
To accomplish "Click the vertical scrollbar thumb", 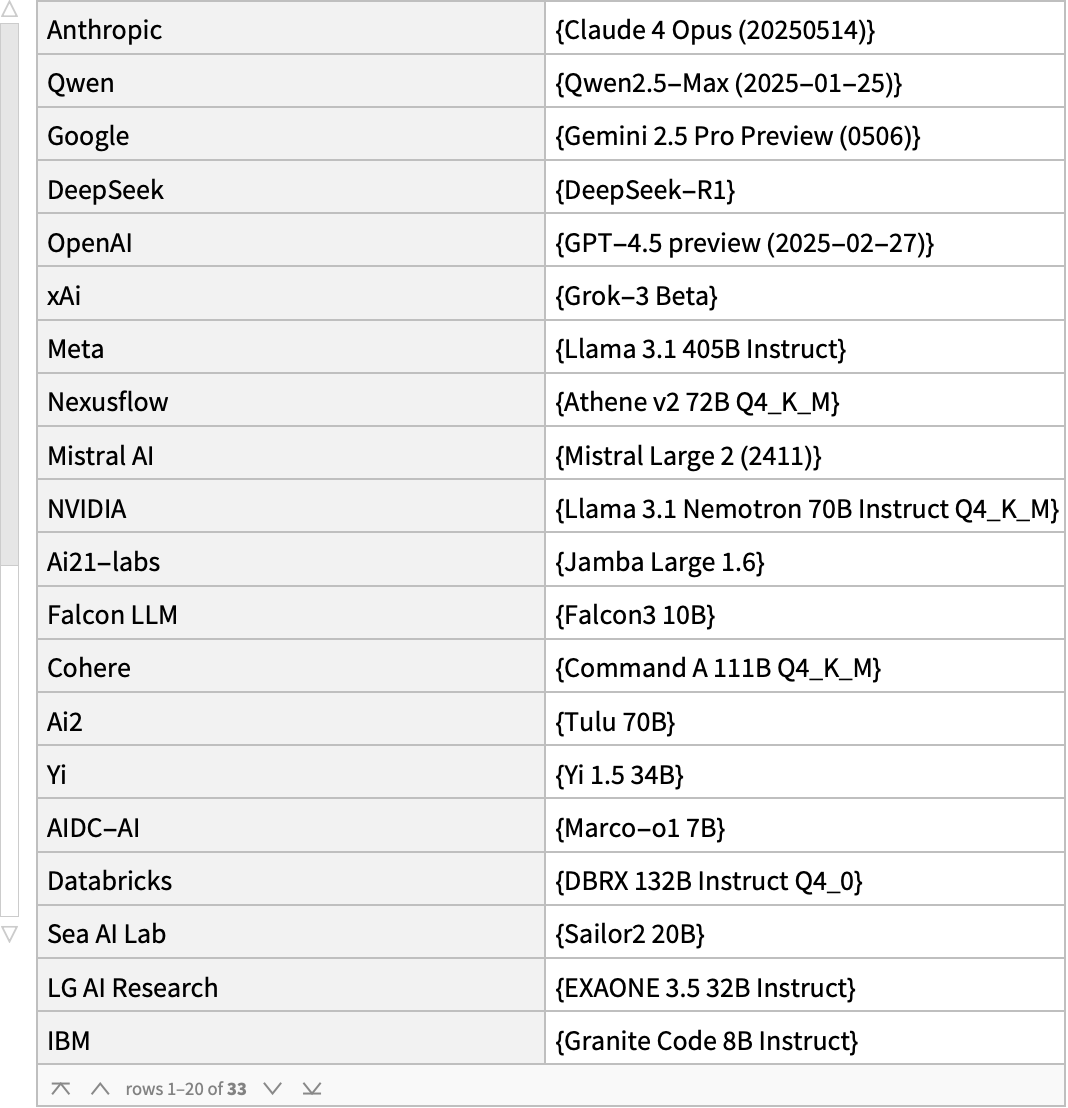I will (x=9, y=290).
